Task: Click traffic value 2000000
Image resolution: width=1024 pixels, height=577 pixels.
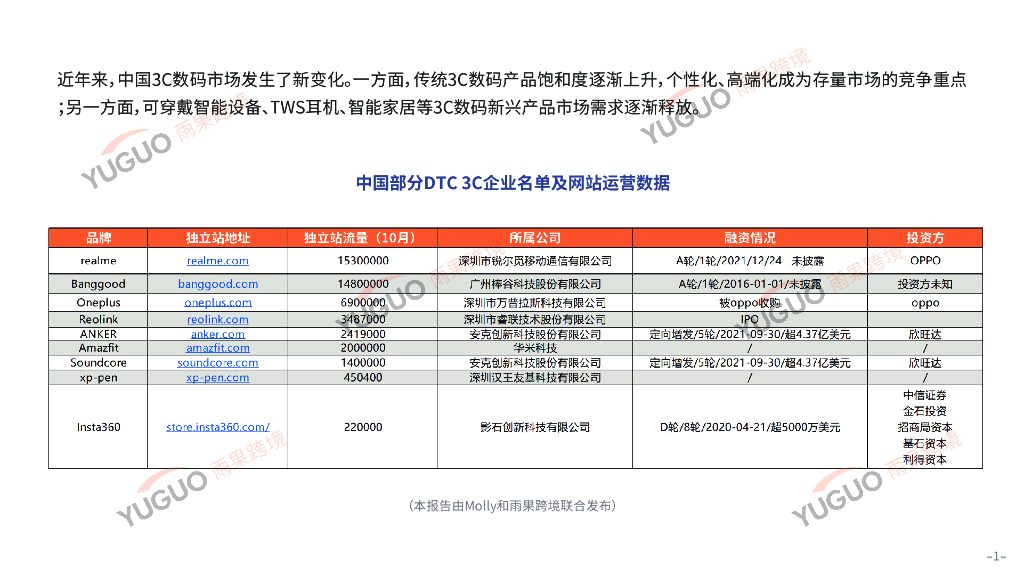Action: point(362,348)
